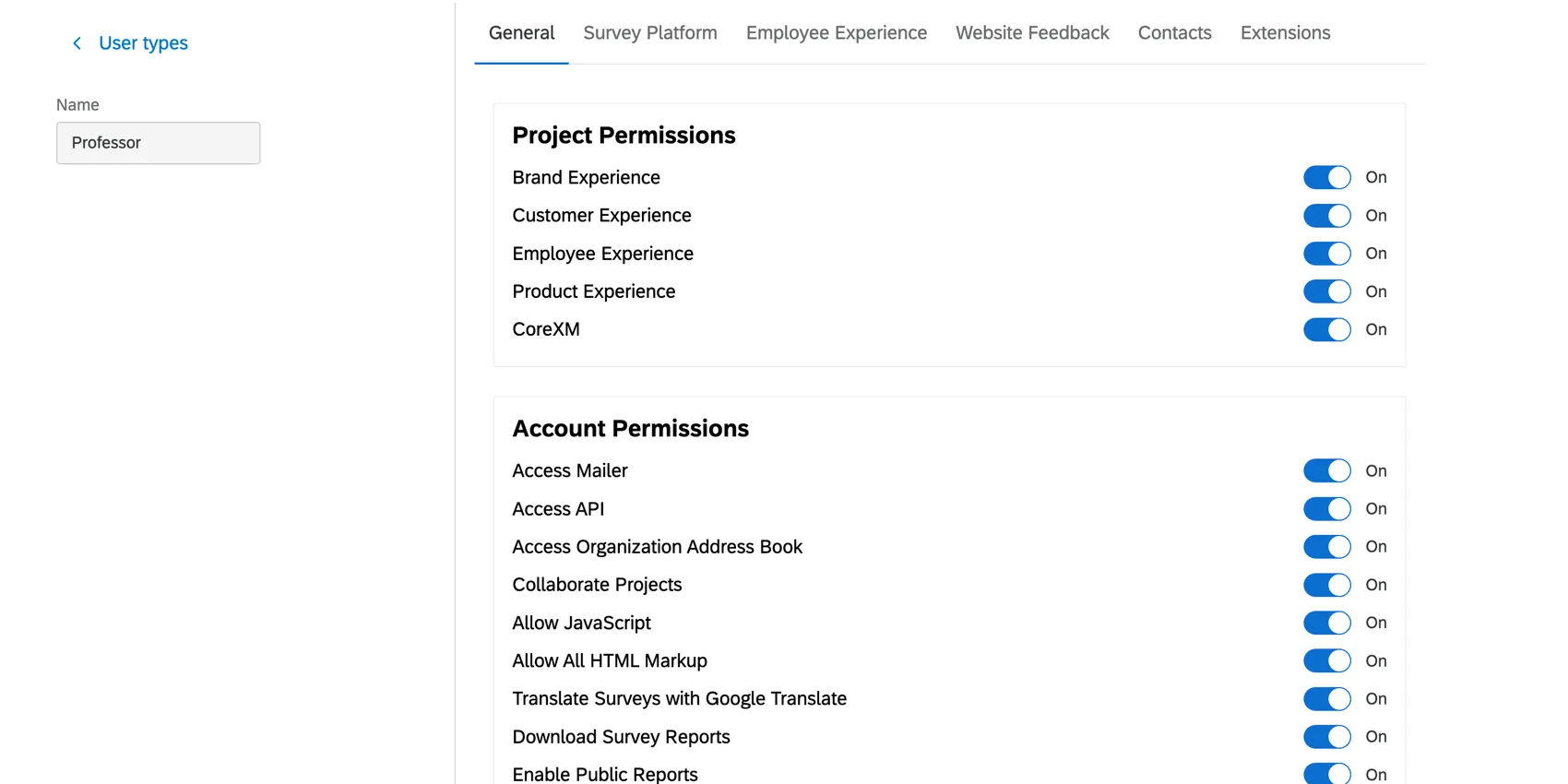Click the back chevron beside User types
This screenshot has width=1568, height=784.
coord(77,42)
